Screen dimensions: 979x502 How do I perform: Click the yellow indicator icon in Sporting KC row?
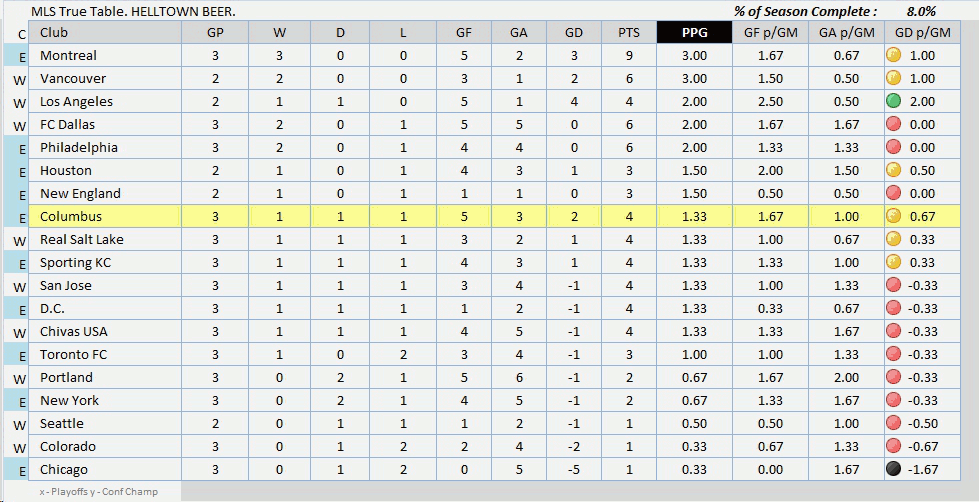(894, 263)
